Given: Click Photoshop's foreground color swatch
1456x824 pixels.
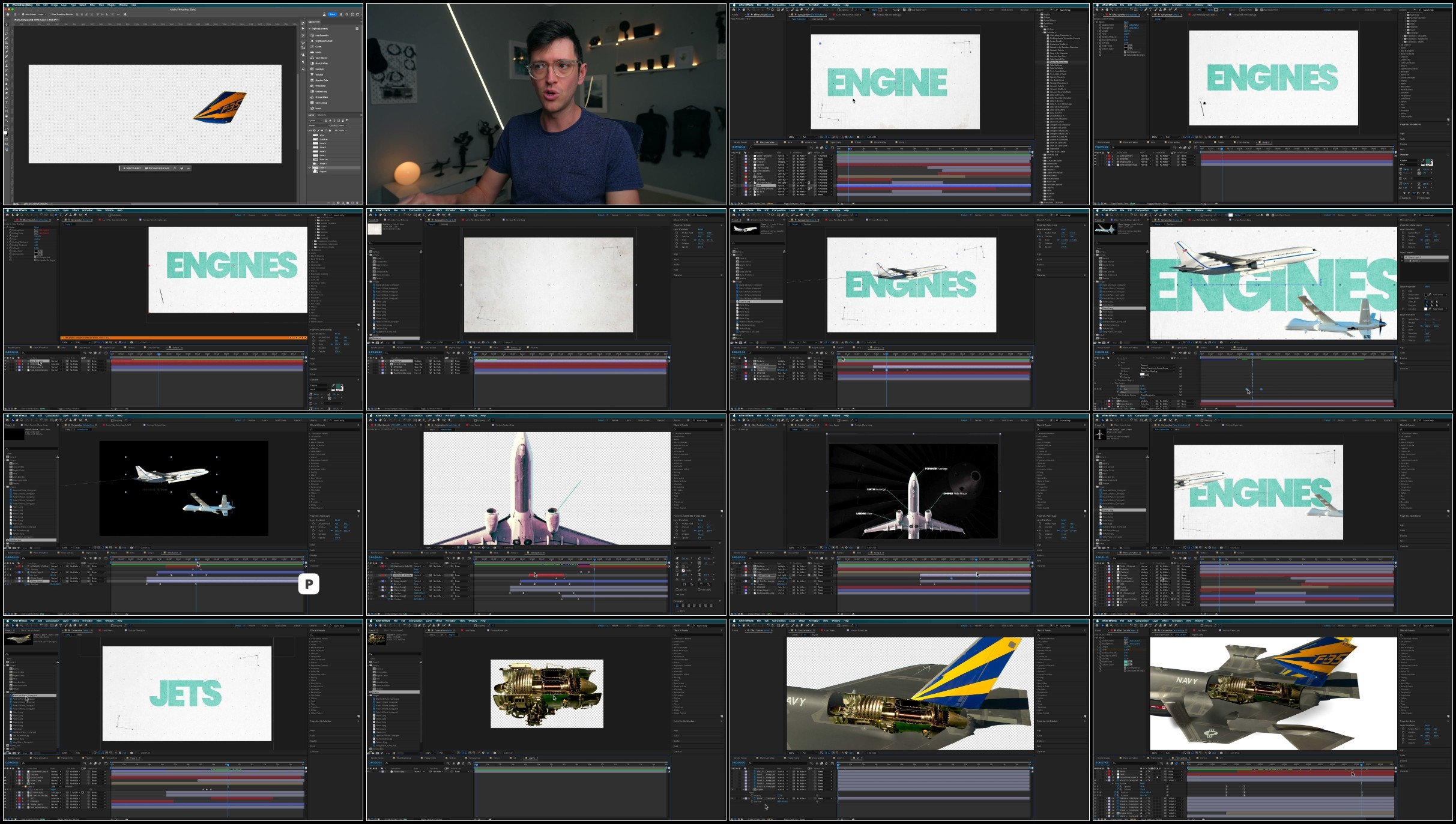Looking at the screenshot, I should pos(5,133).
